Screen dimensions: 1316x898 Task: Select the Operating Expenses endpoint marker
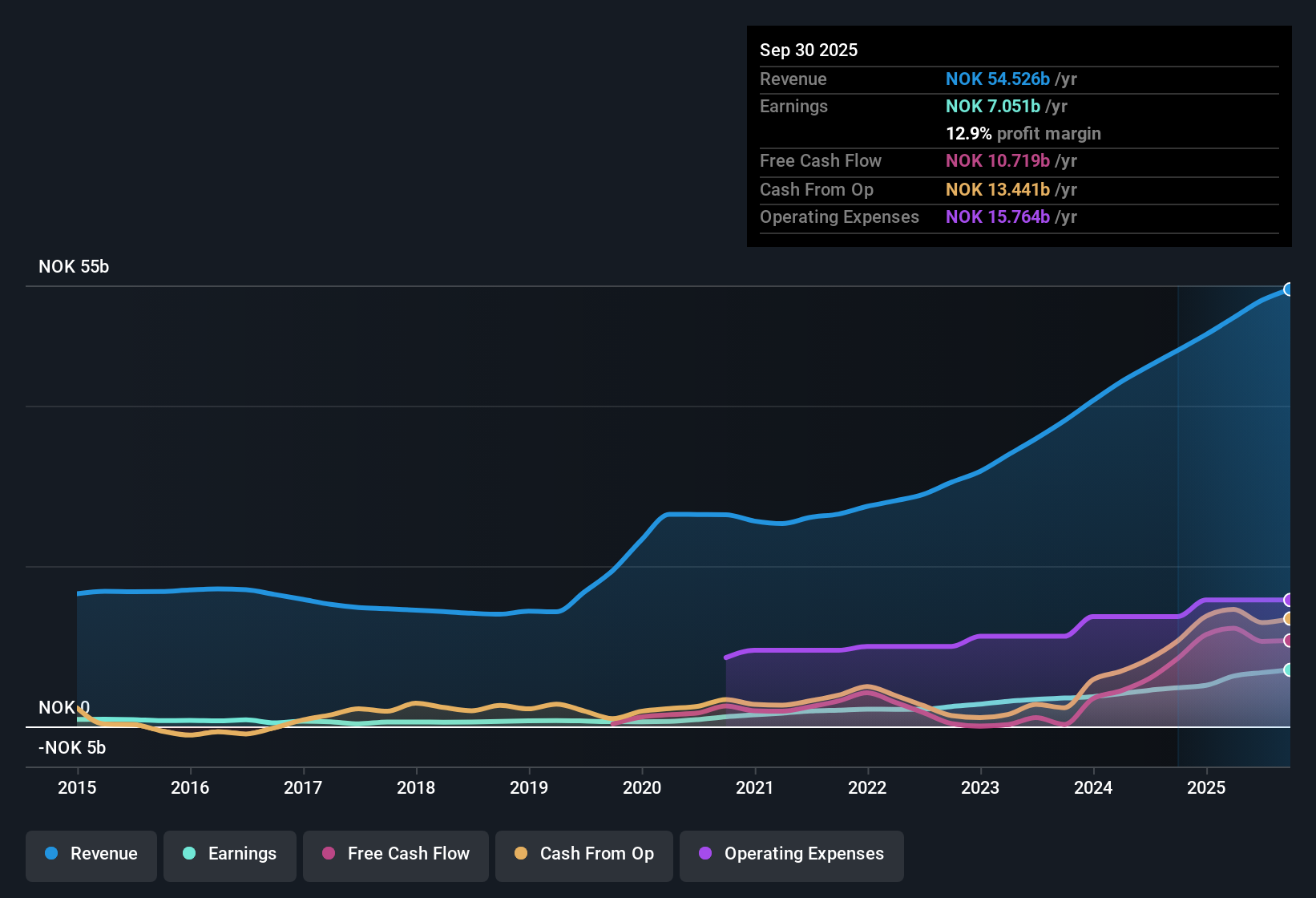1289,600
